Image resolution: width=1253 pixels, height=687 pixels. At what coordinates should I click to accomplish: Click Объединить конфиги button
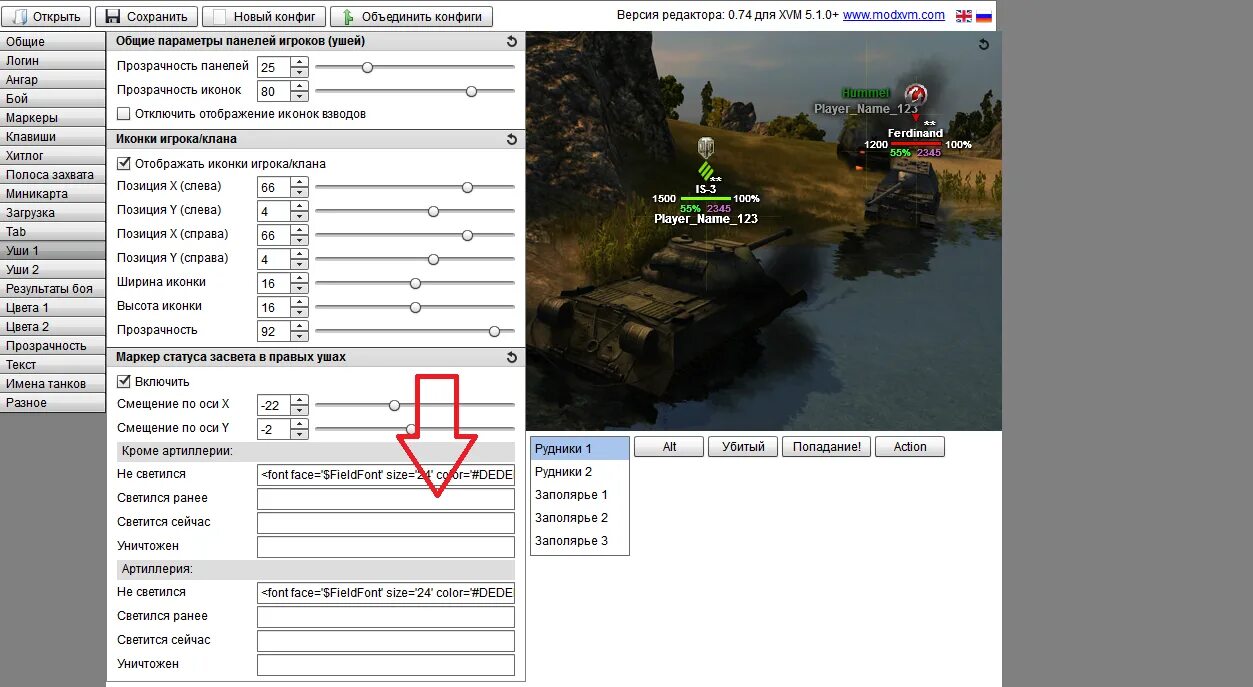click(412, 17)
